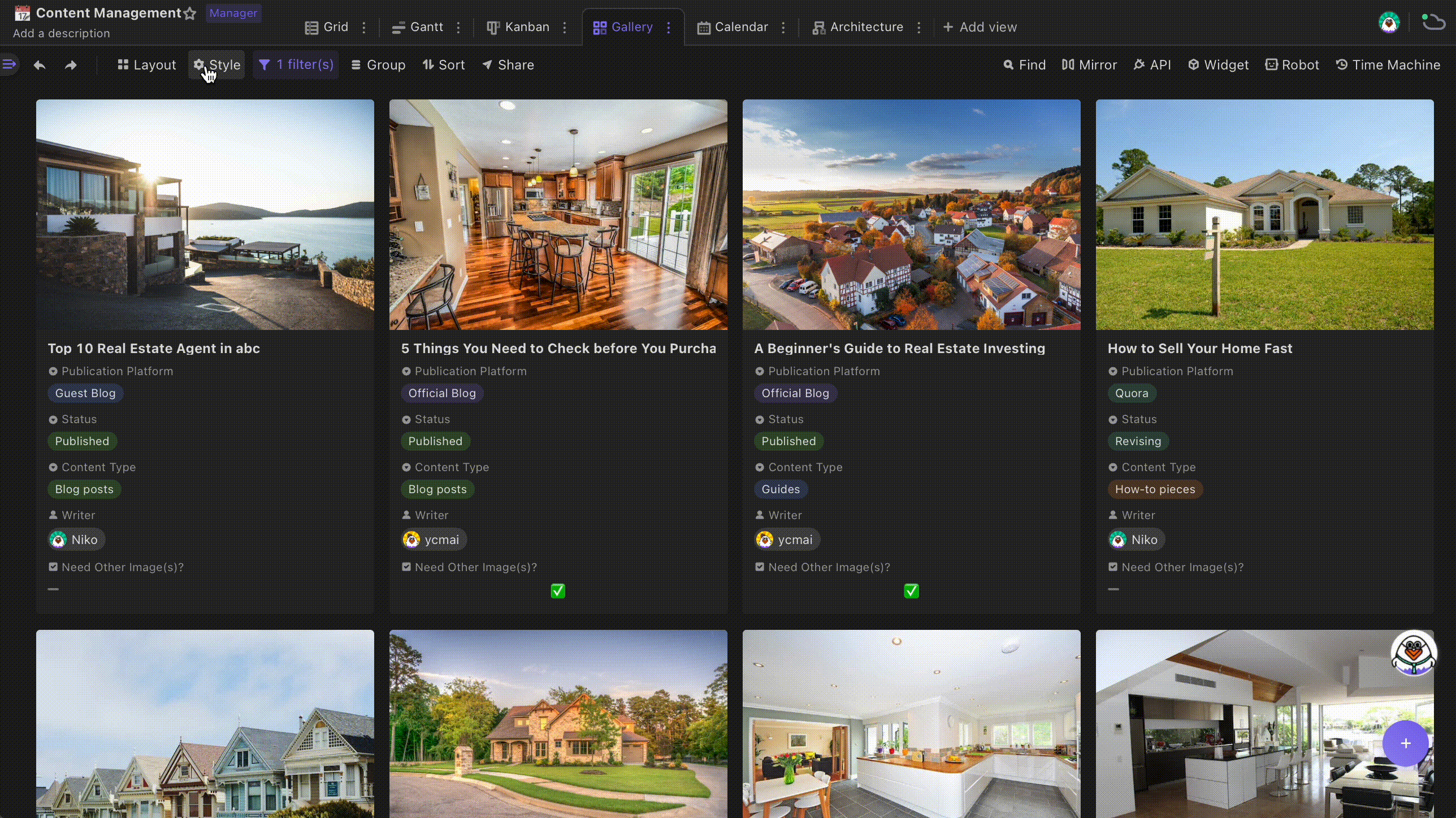Check Need Other Image on 'Top 10' card

53,589
